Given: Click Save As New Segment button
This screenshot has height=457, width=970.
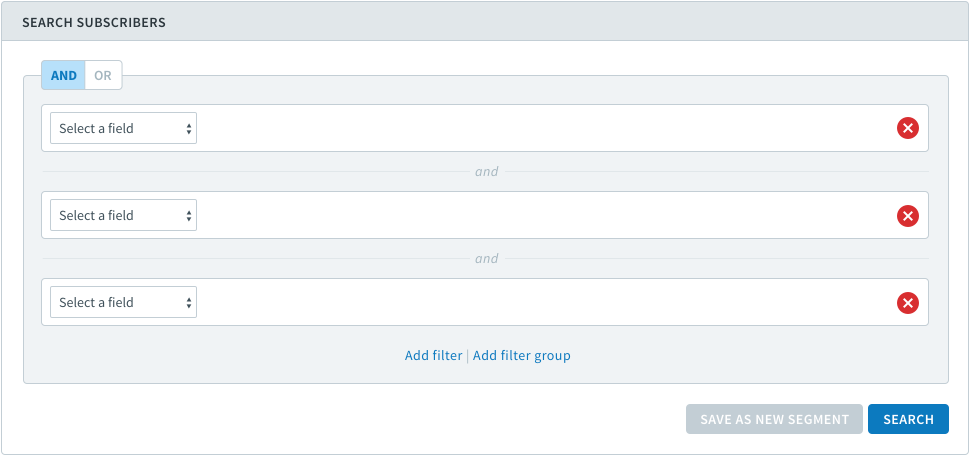Looking at the screenshot, I should [774, 419].
